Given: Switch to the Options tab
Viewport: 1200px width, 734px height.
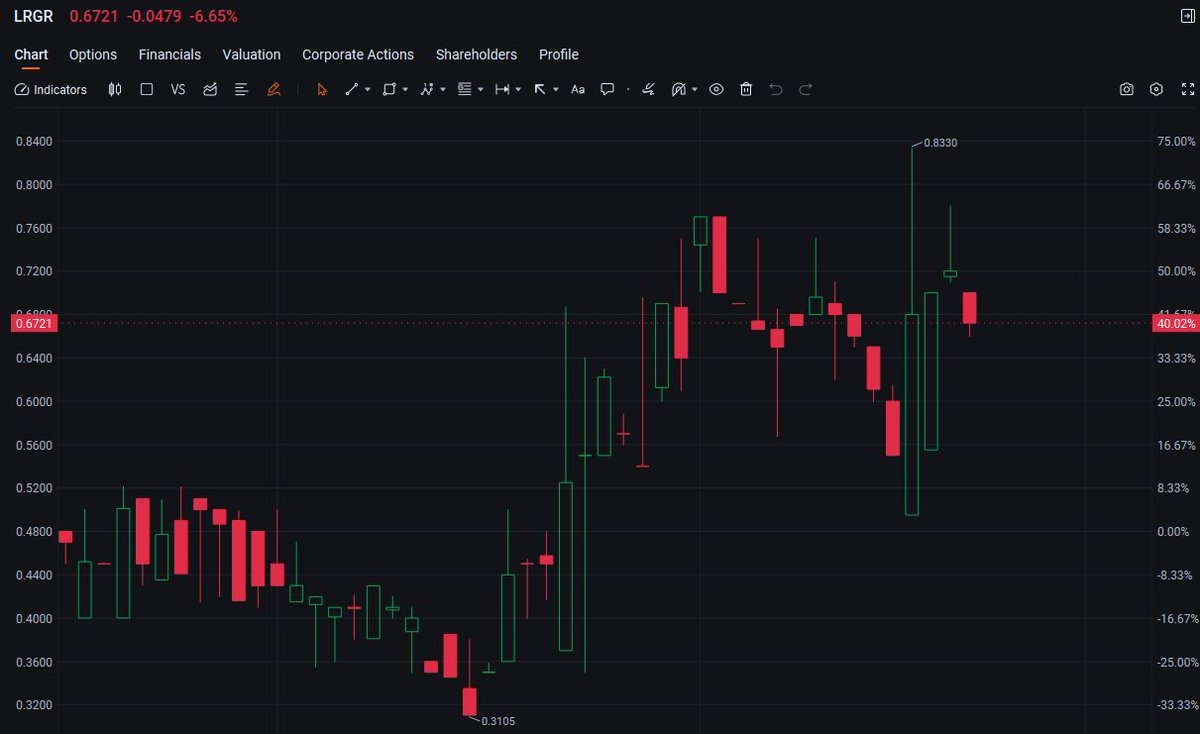Looking at the screenshot, I should 93,54.
